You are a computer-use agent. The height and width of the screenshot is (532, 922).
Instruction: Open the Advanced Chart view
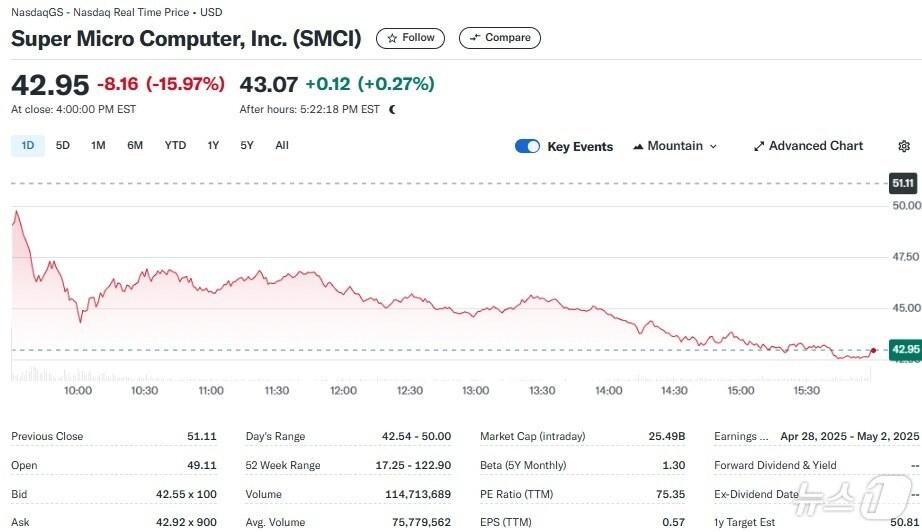pyautogui.click(x=807, y=146)
